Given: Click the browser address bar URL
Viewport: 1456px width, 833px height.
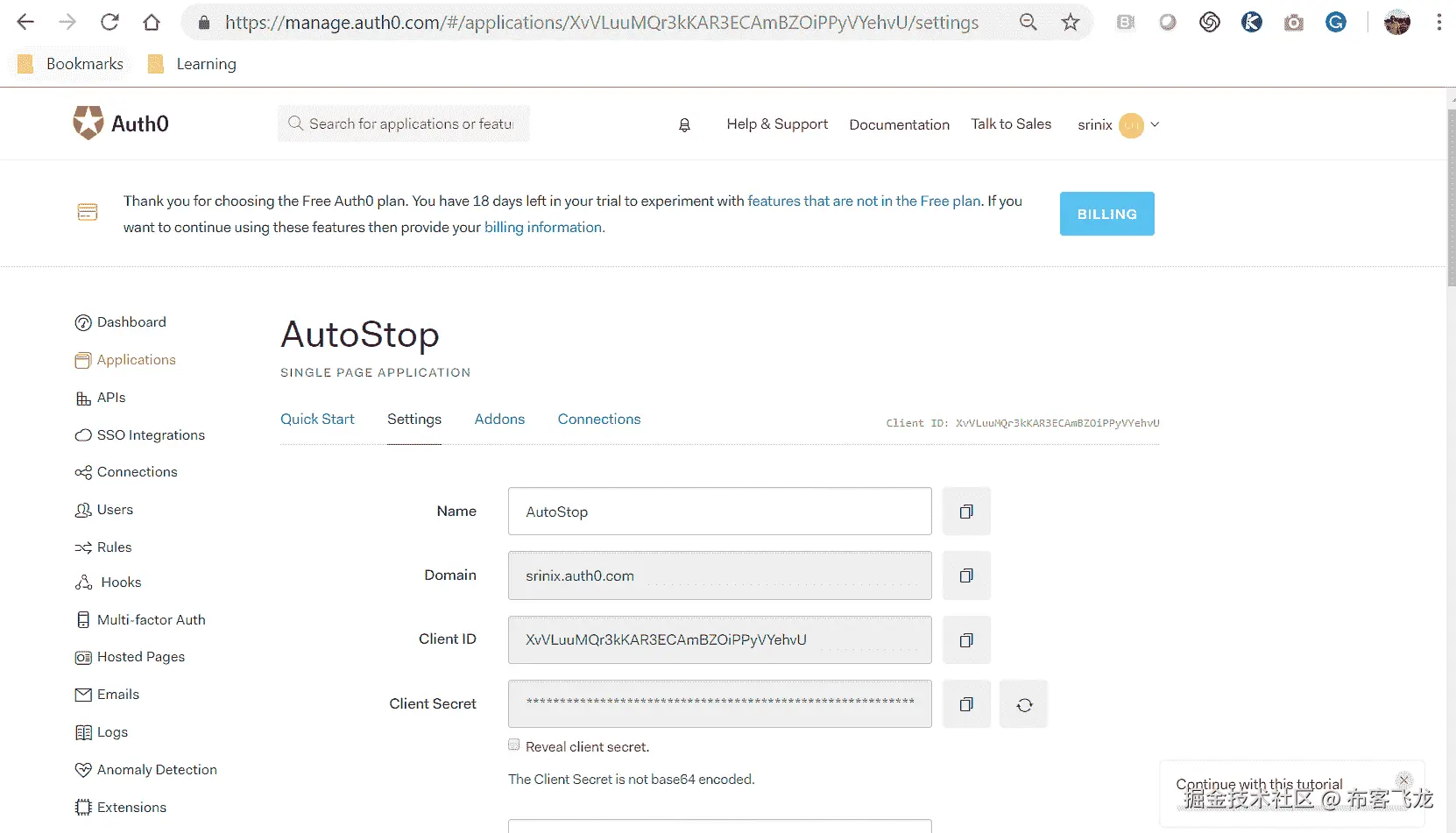Looking at the screenshot, I should 602,23.
